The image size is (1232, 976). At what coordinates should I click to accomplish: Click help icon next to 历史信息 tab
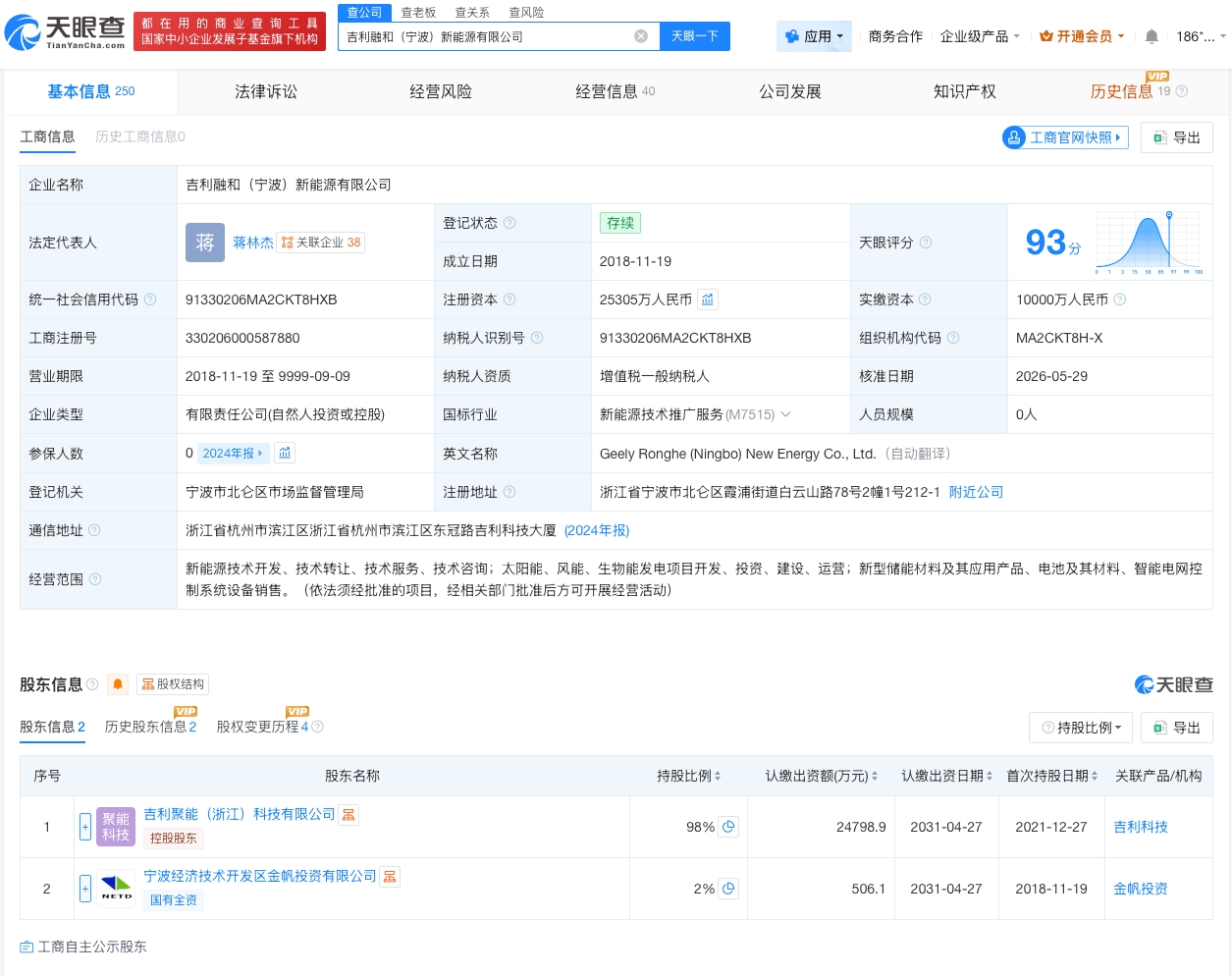(1182, 91)
